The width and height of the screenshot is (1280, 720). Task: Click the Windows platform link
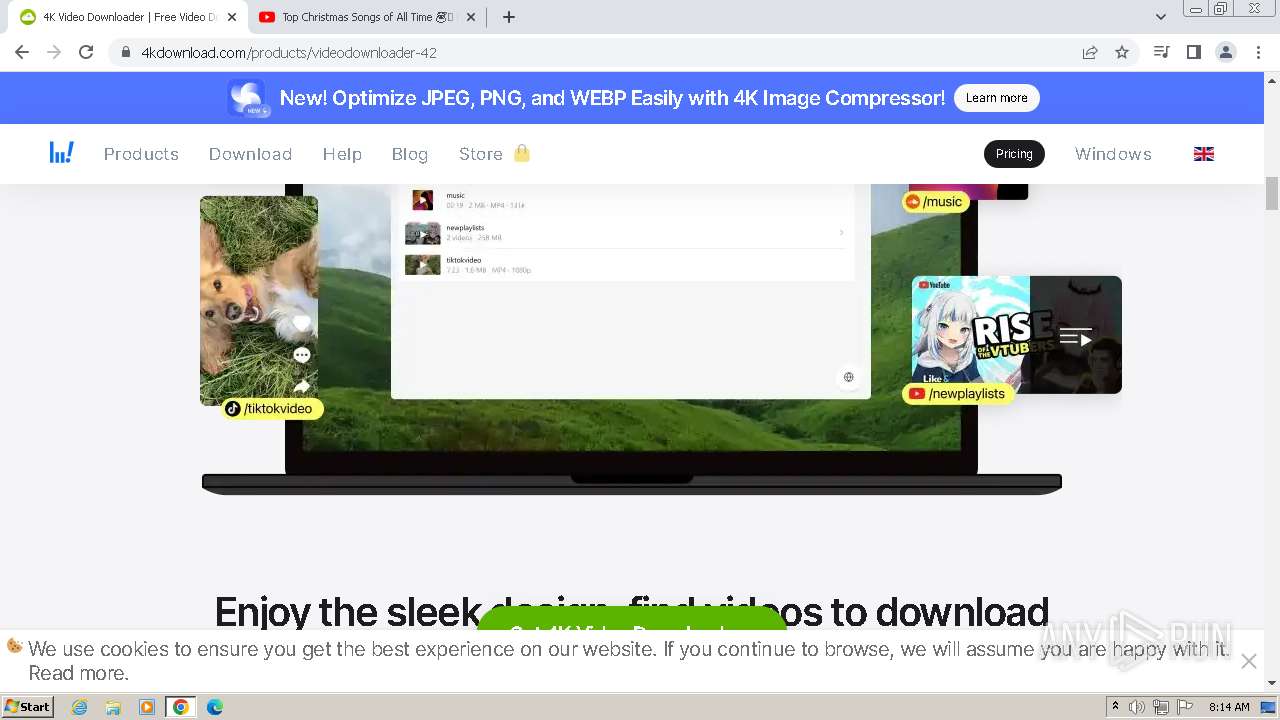click(1113, 154)
